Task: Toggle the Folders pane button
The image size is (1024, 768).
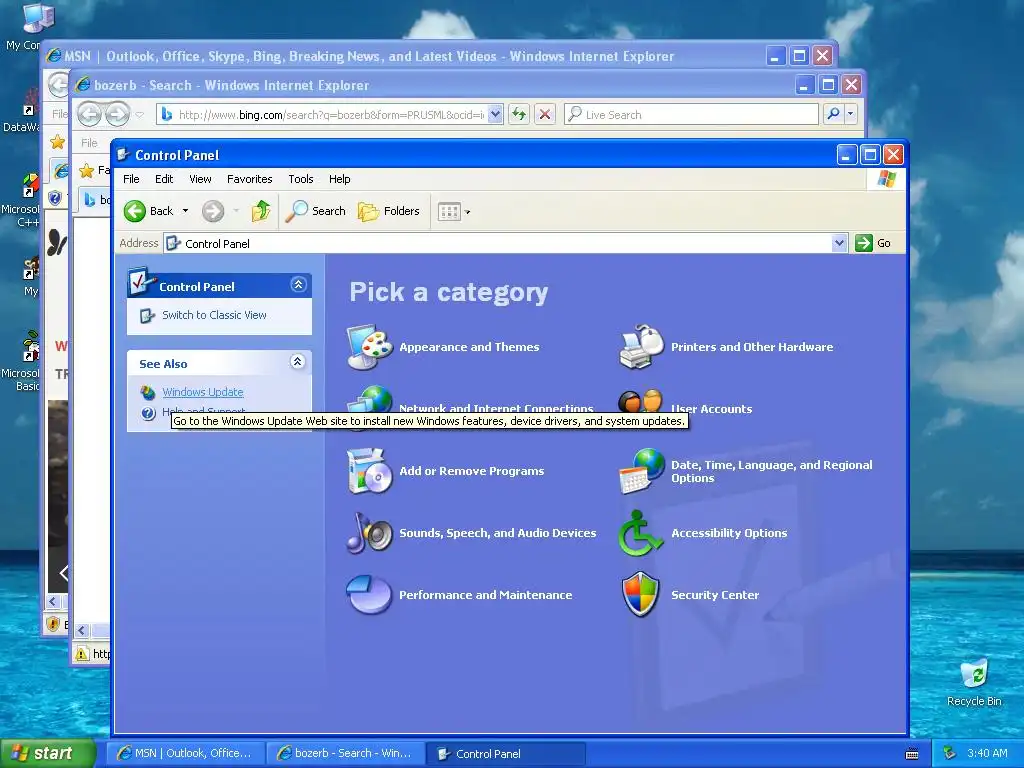Action: tap(389, 211)
